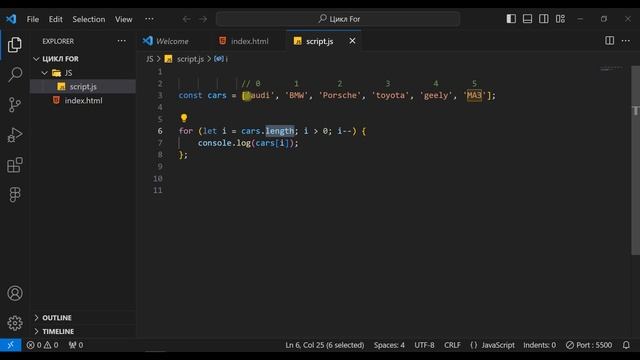
Task: Open the Edit menu
Action: pyautogui.click(x=56, y=19)
